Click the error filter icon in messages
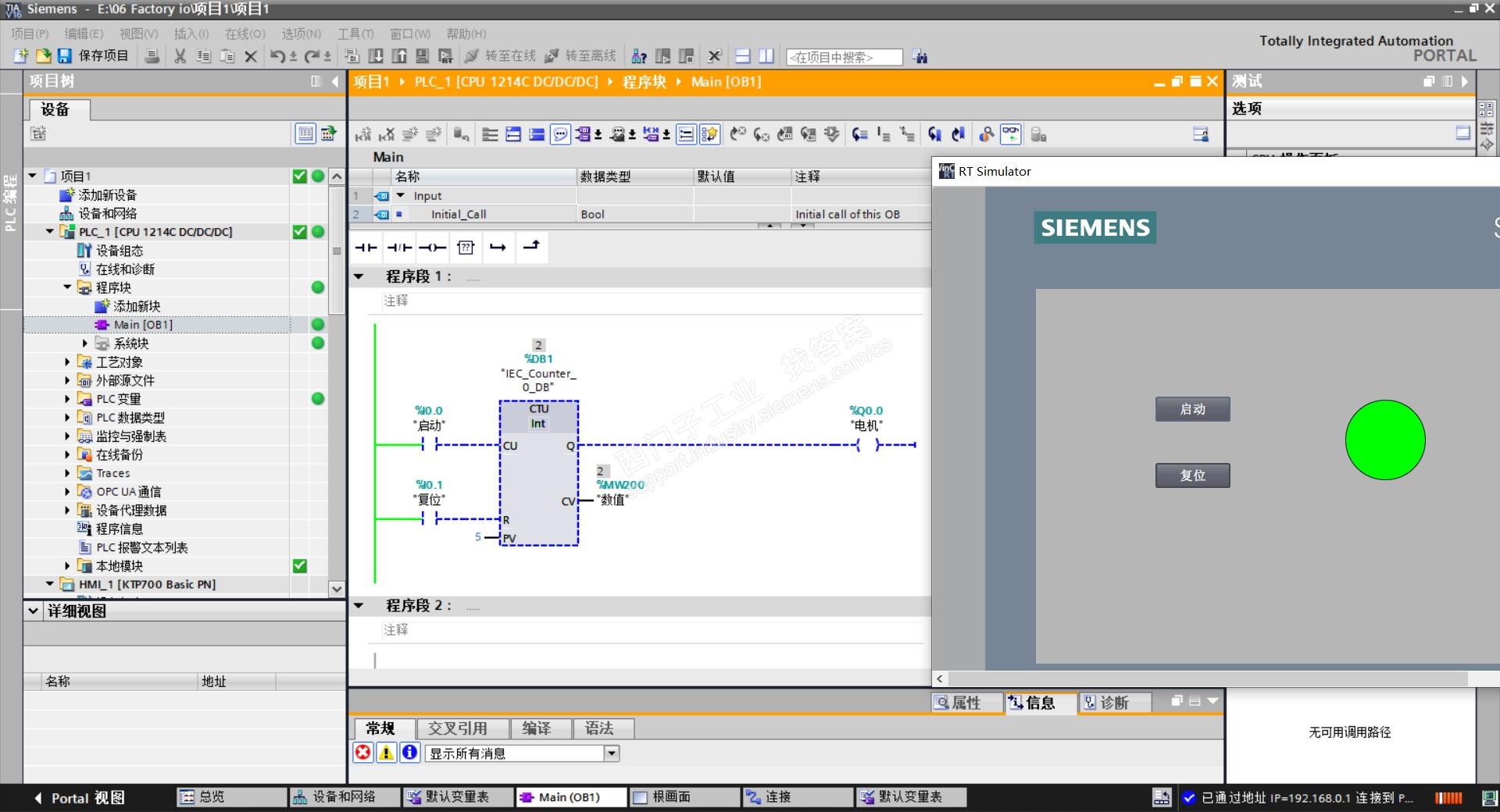The image size is (1500, 812). pyautogui.click(x=363, y=753)
